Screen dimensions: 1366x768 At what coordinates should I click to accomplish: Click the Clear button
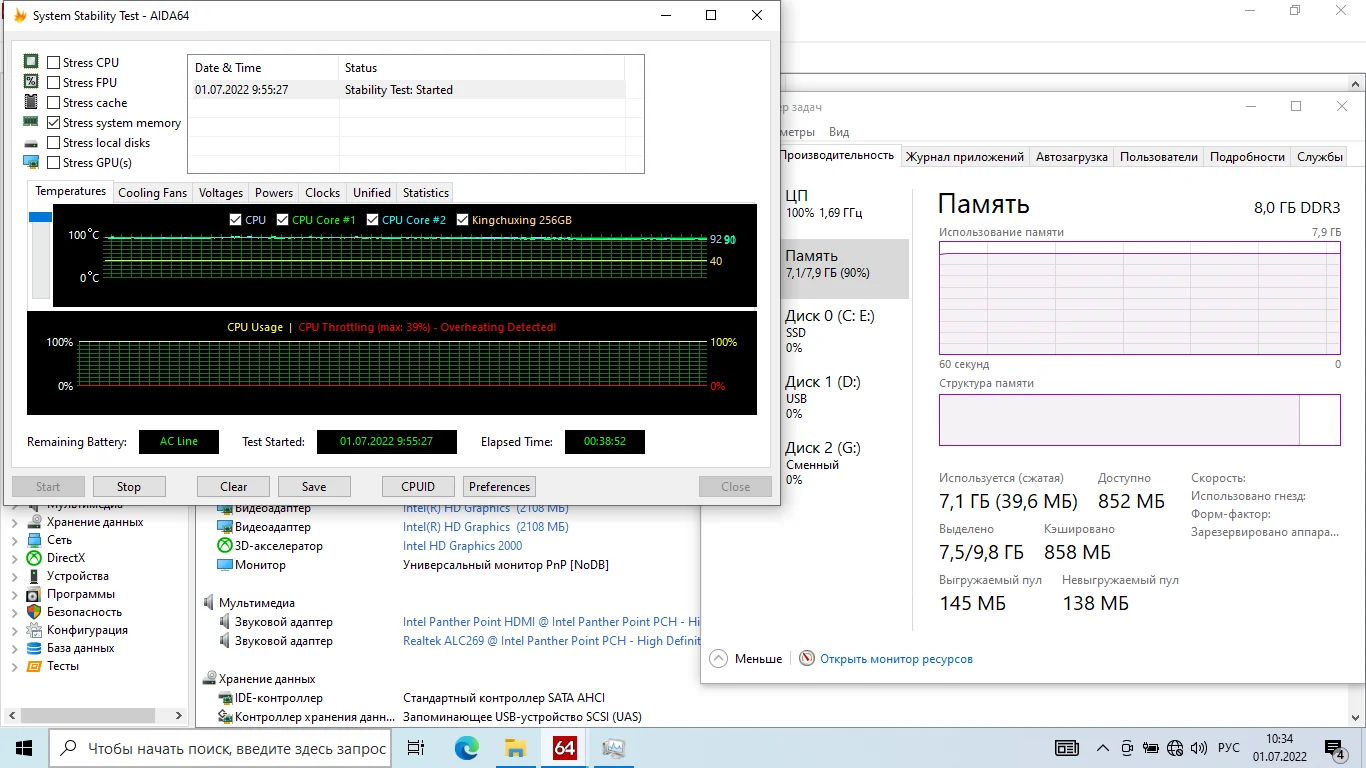(234, 487)
